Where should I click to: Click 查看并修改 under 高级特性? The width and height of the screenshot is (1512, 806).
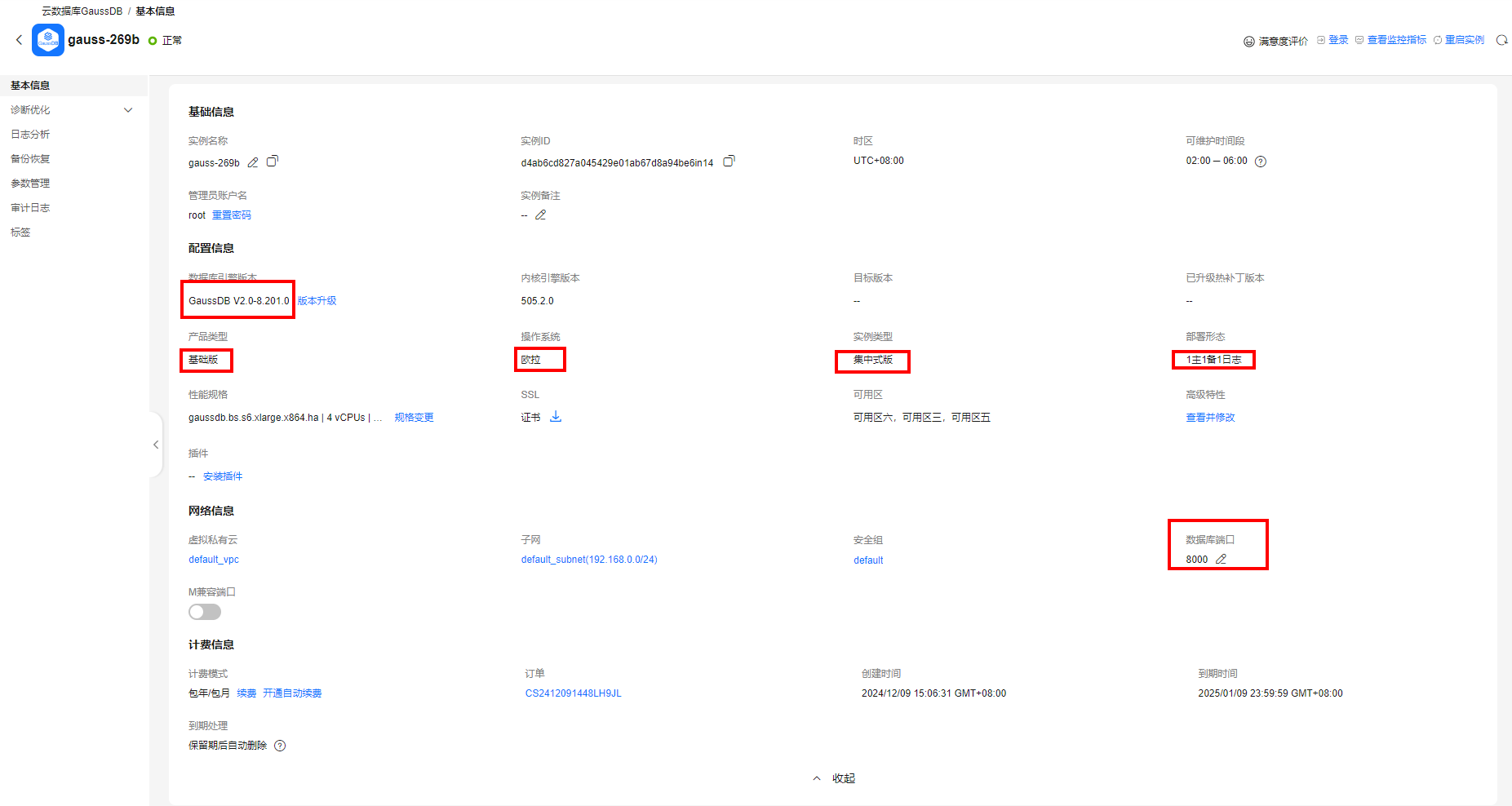point(1210,418)
